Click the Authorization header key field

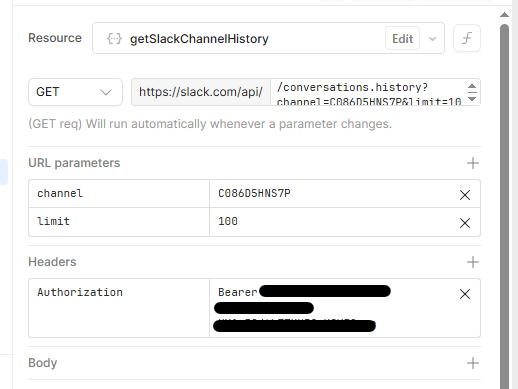coord(119,308)
